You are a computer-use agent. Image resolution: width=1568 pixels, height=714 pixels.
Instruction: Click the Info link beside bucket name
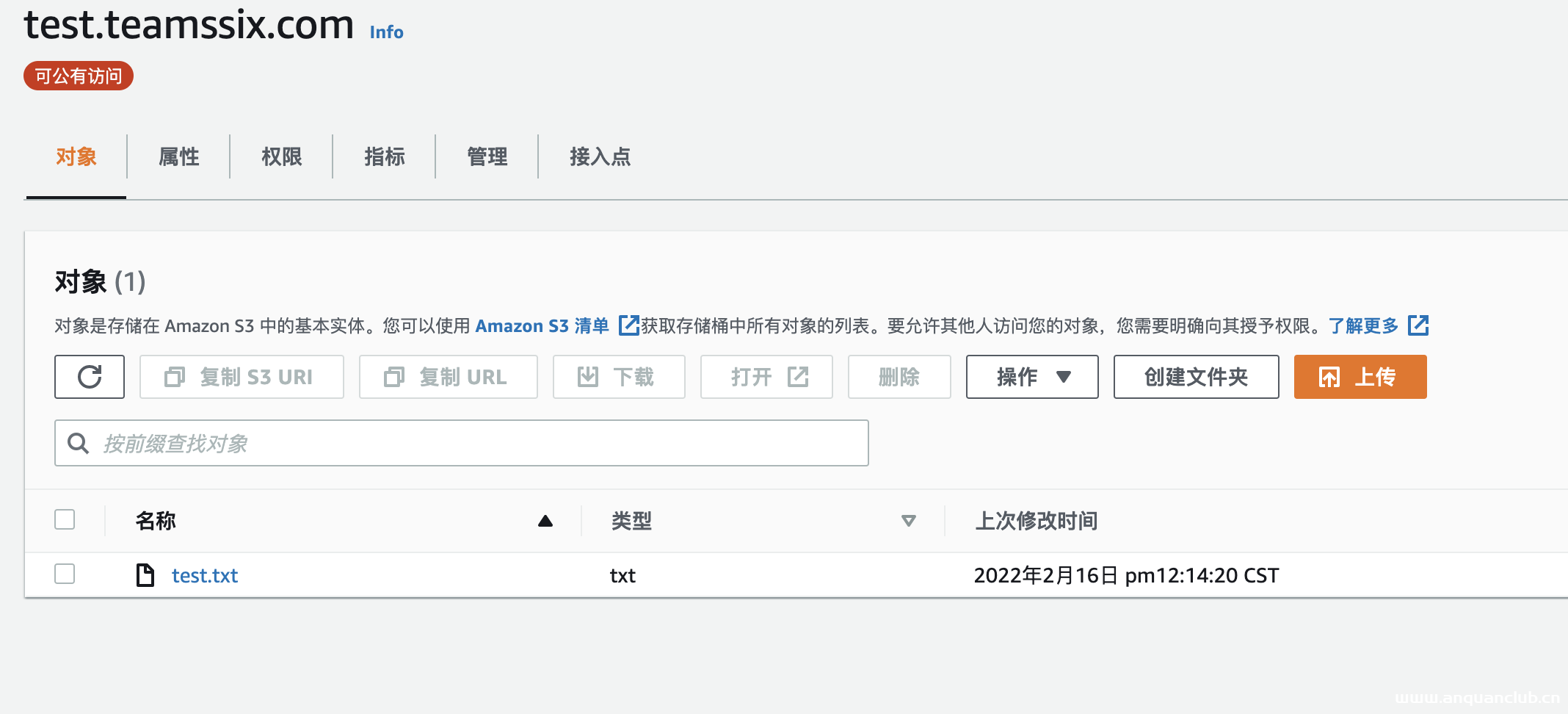point(386,32)
